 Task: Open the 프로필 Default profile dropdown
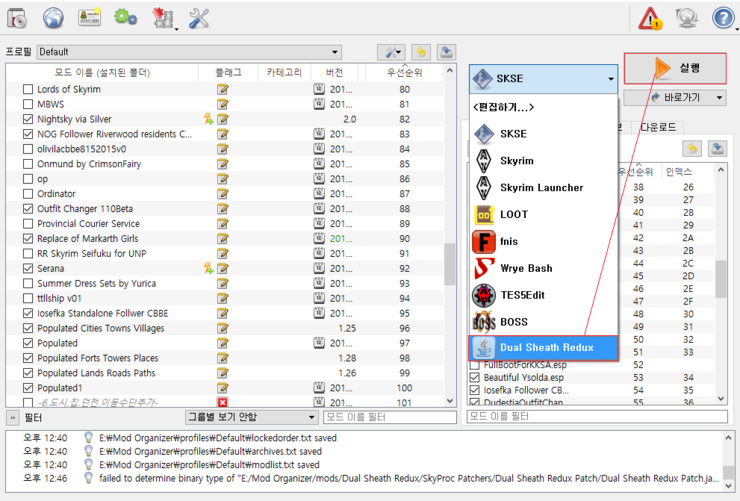pyautogui.click(x=189, y=52)
